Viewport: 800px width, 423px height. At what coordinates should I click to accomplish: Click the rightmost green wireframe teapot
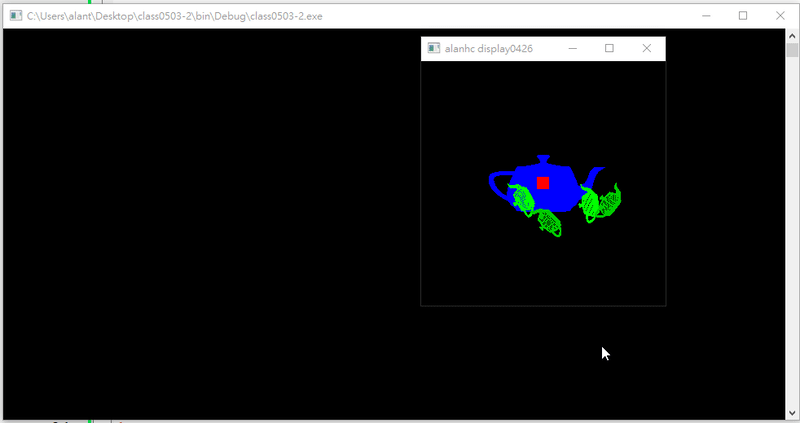pos(610,202)
